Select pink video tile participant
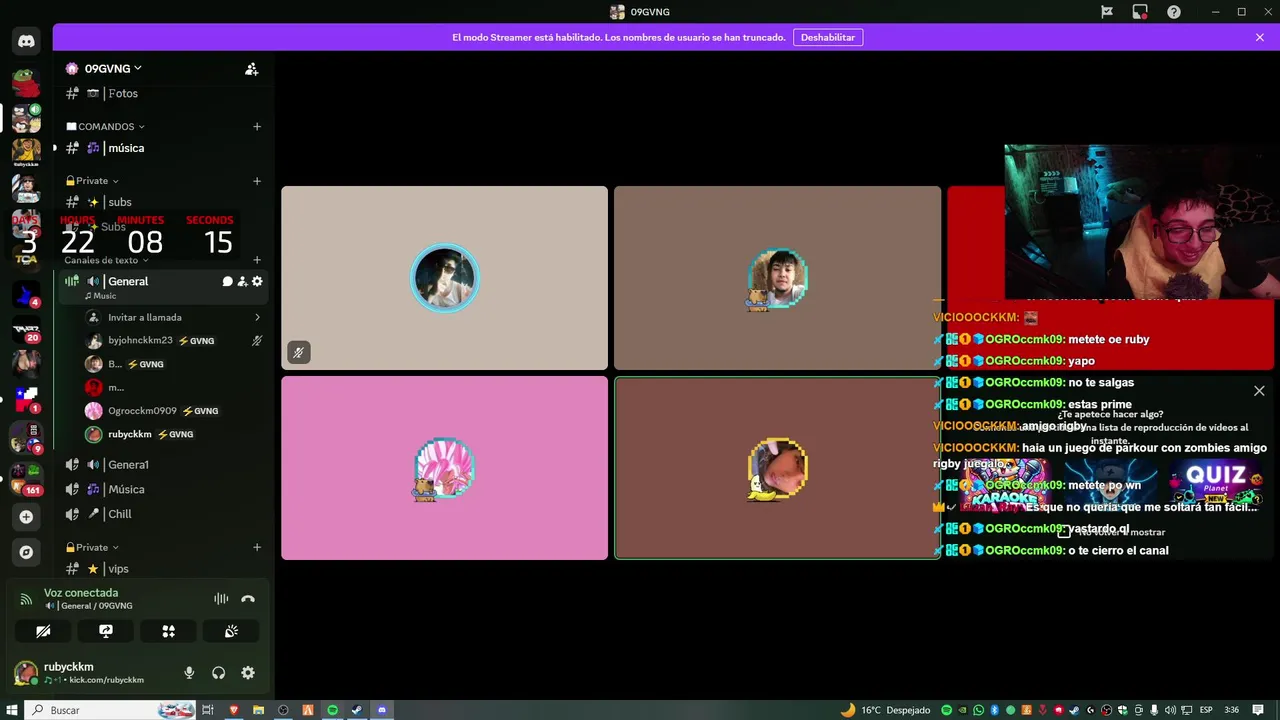Screen dimensions: 1280x720 pyautogui.click(x=444, y=468)
